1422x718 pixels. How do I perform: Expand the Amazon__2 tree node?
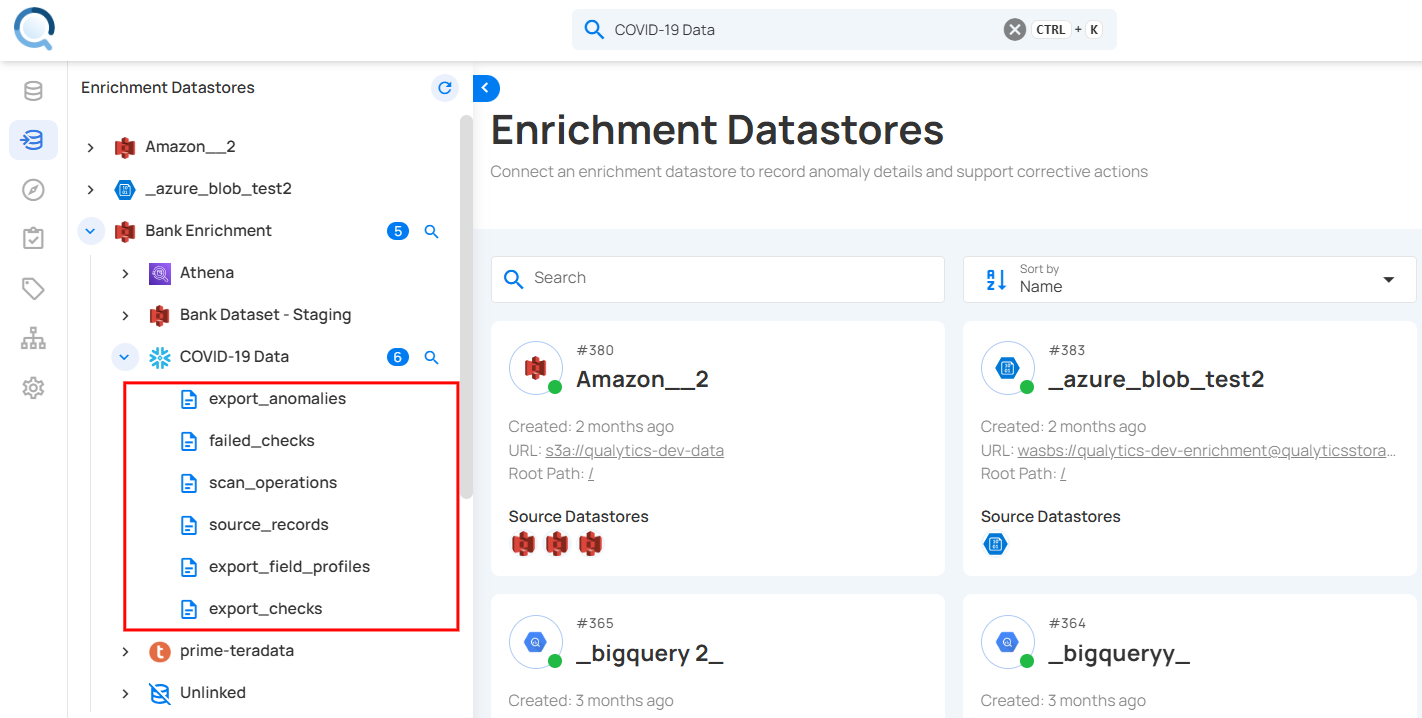91,148
